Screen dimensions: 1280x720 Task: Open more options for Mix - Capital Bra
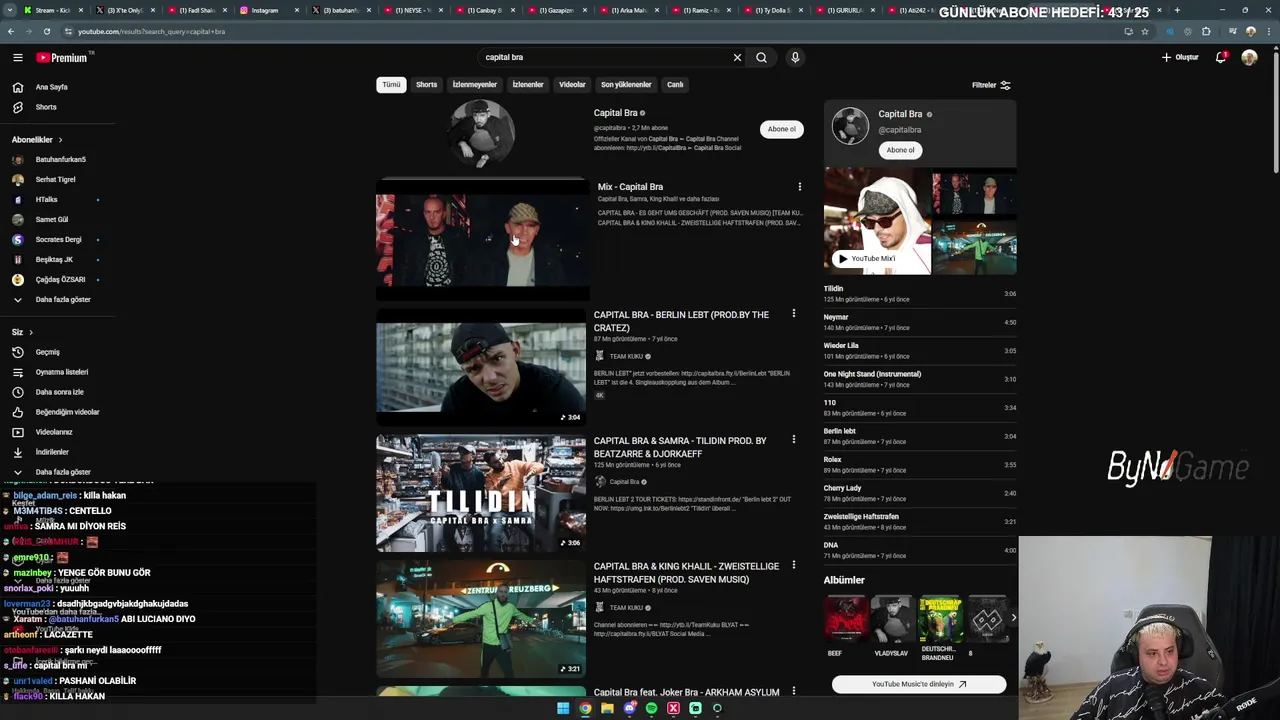799,187
